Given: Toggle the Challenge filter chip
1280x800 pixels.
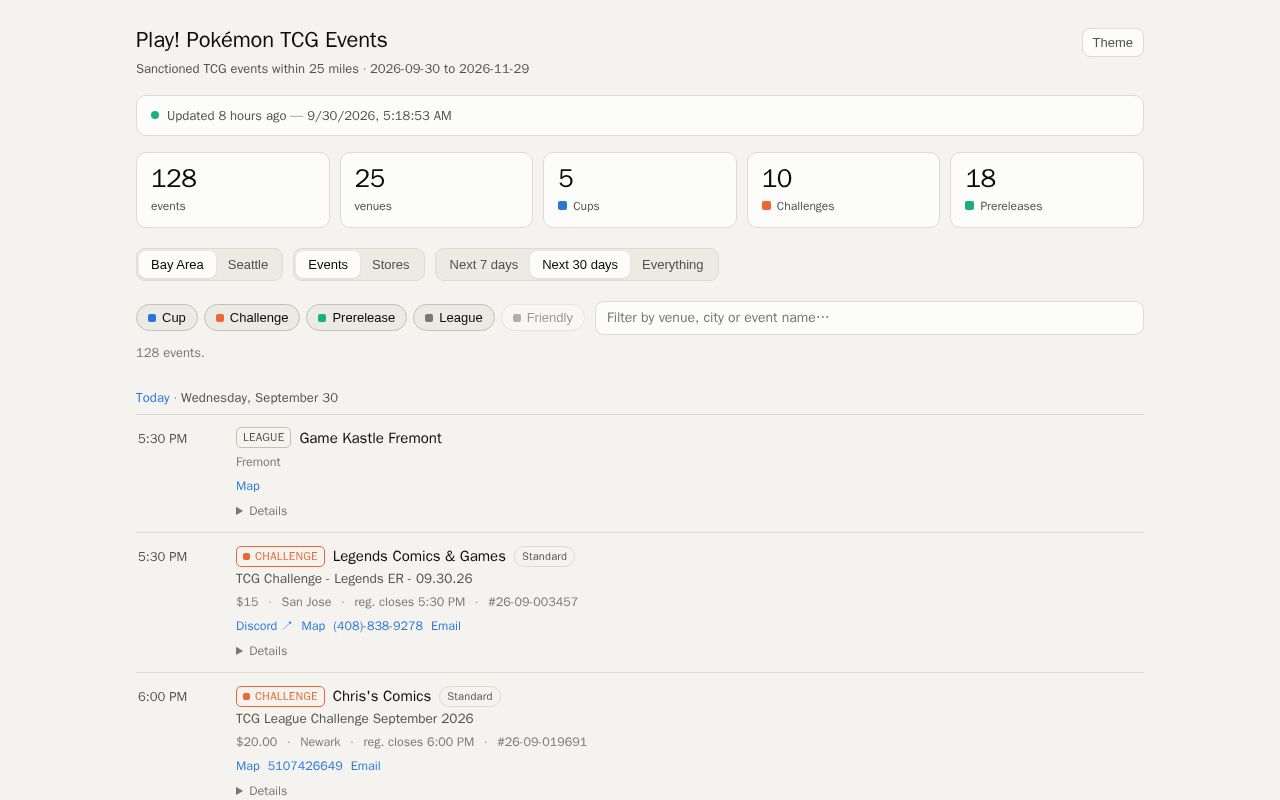Looking at the screenshot, I should (x=252, y=318).
